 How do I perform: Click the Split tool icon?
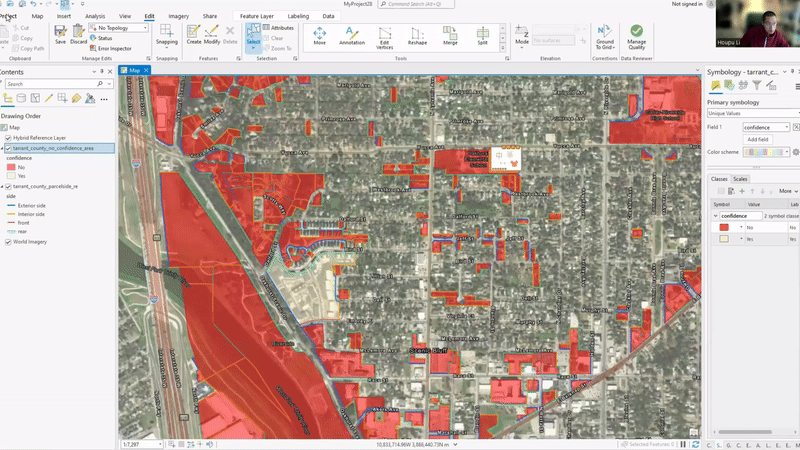(x=482, y=36)
